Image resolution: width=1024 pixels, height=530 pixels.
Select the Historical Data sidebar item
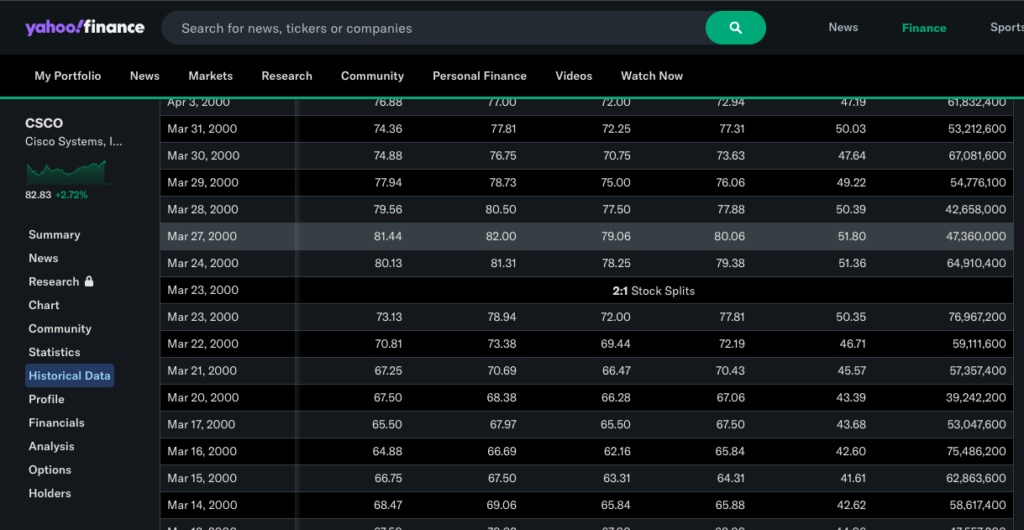coord(69,376)
